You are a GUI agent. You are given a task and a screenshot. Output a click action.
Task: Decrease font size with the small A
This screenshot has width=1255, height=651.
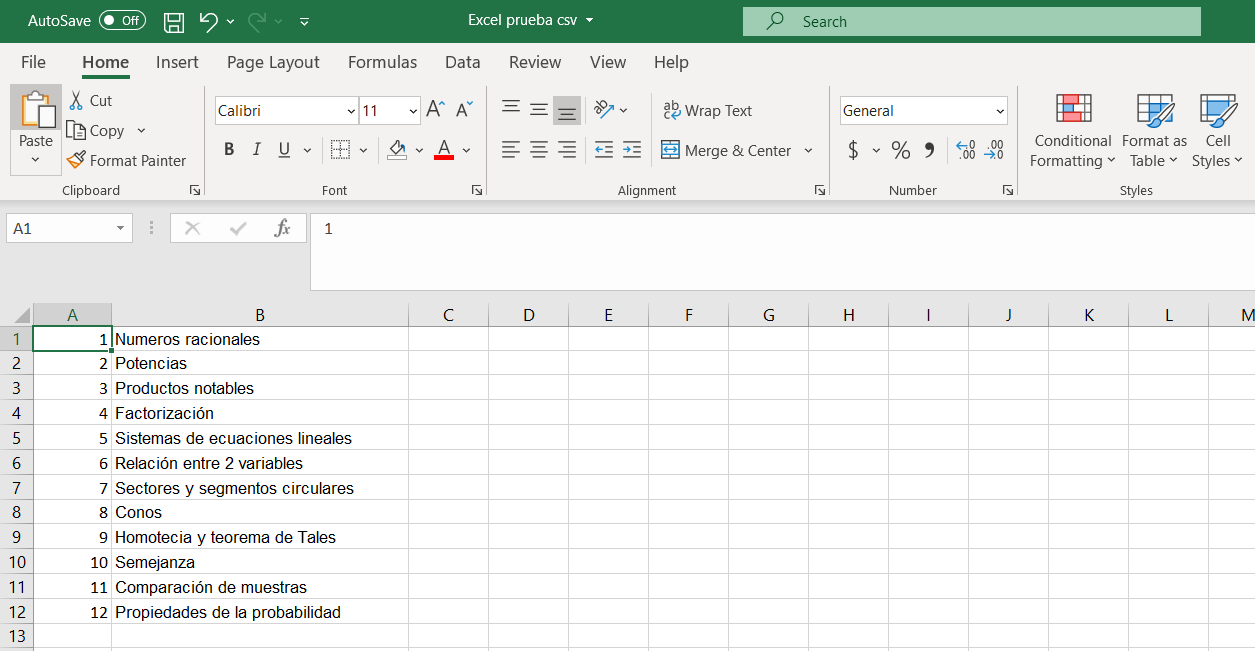(464, 110)
